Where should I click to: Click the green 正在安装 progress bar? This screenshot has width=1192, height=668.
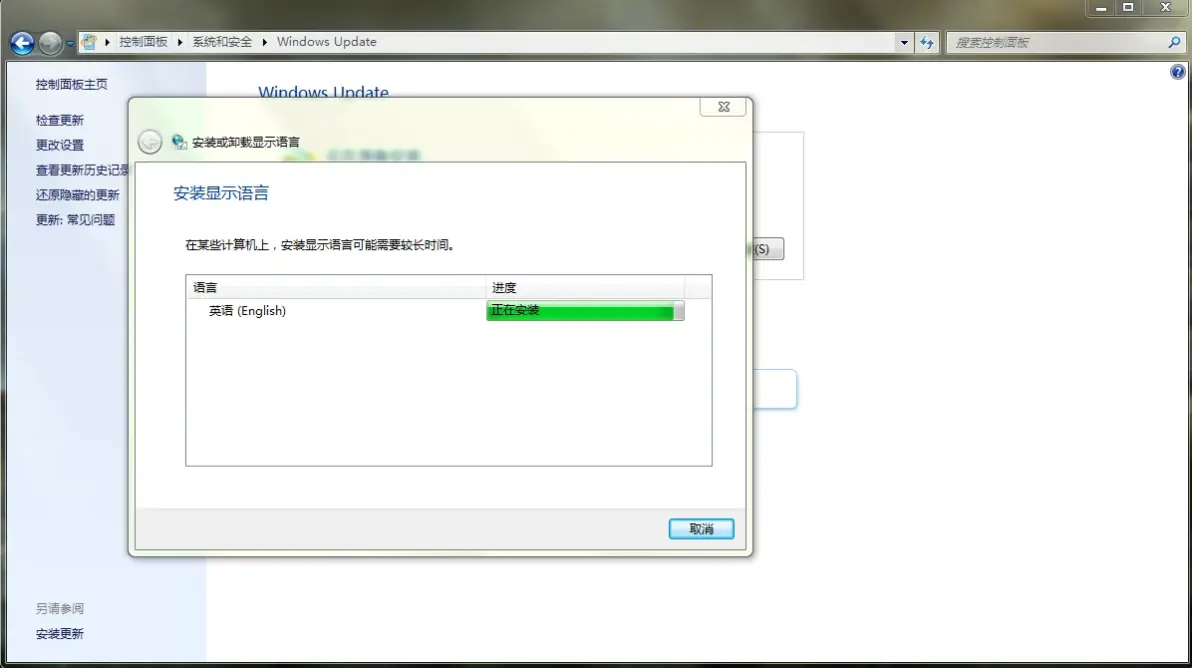[x=585, y=311]
